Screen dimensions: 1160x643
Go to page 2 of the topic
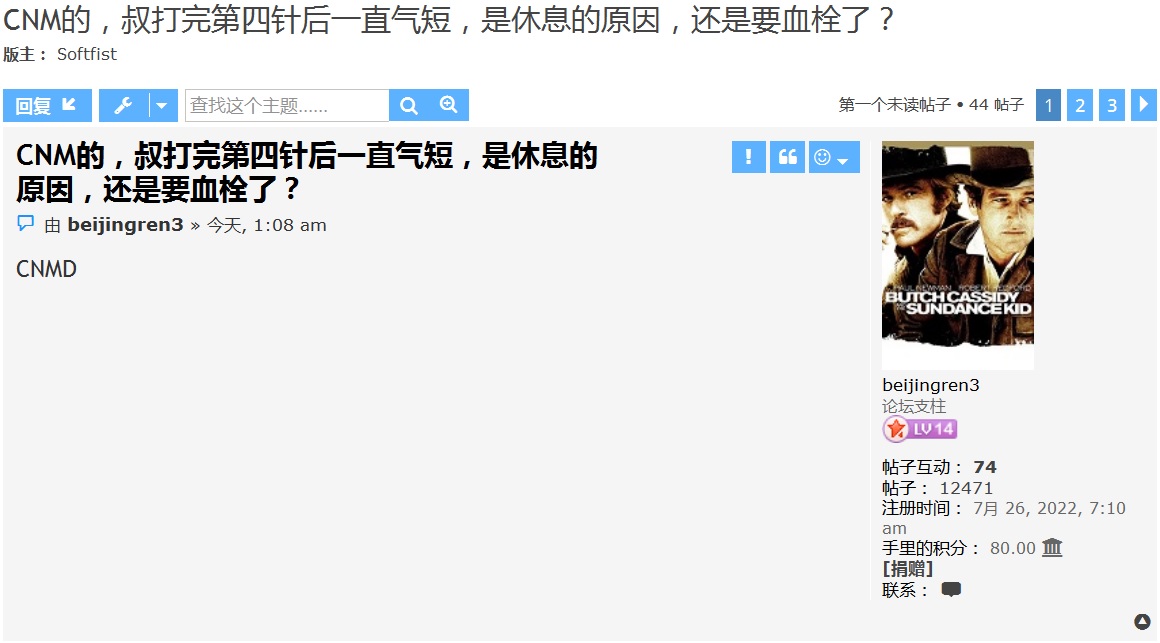click(1080, 105)
